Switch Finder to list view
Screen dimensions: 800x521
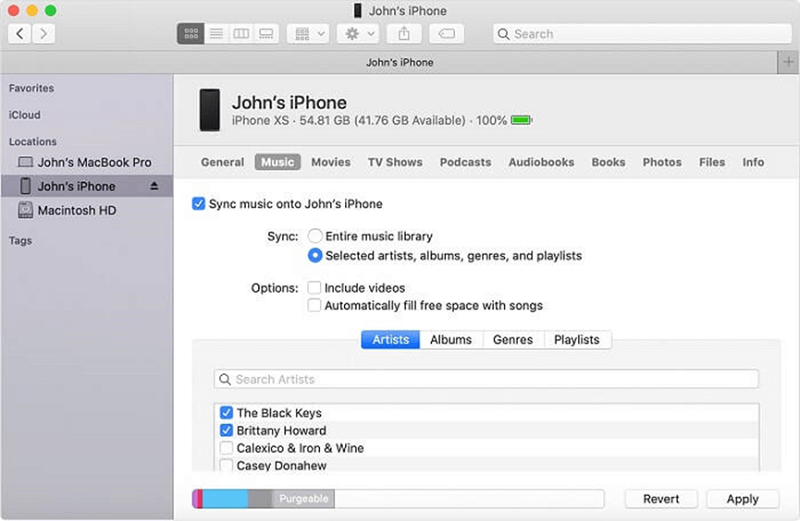coord(216,34)
